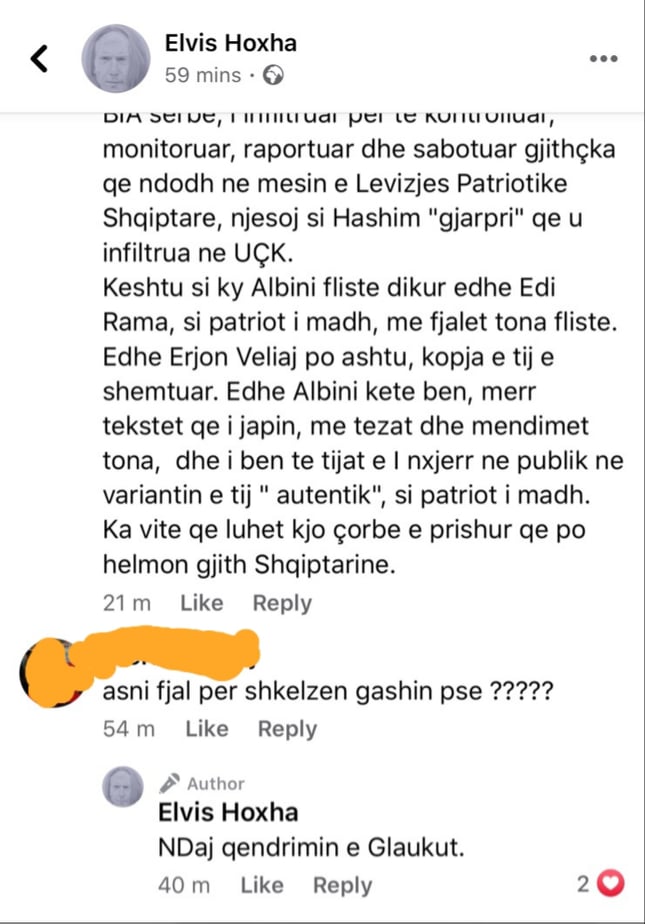Screen dimensions: 645x924
Task: View the heart reaction on Glaukut reply
Action: tap(611, 883)
